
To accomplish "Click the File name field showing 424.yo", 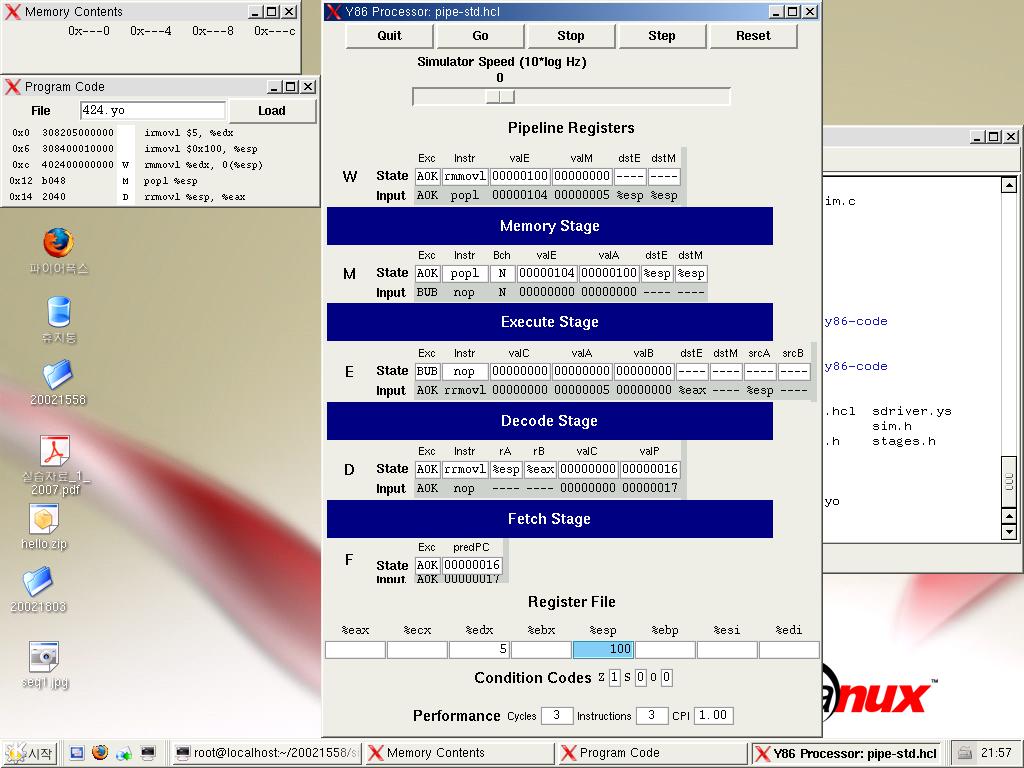I will 153,110.
